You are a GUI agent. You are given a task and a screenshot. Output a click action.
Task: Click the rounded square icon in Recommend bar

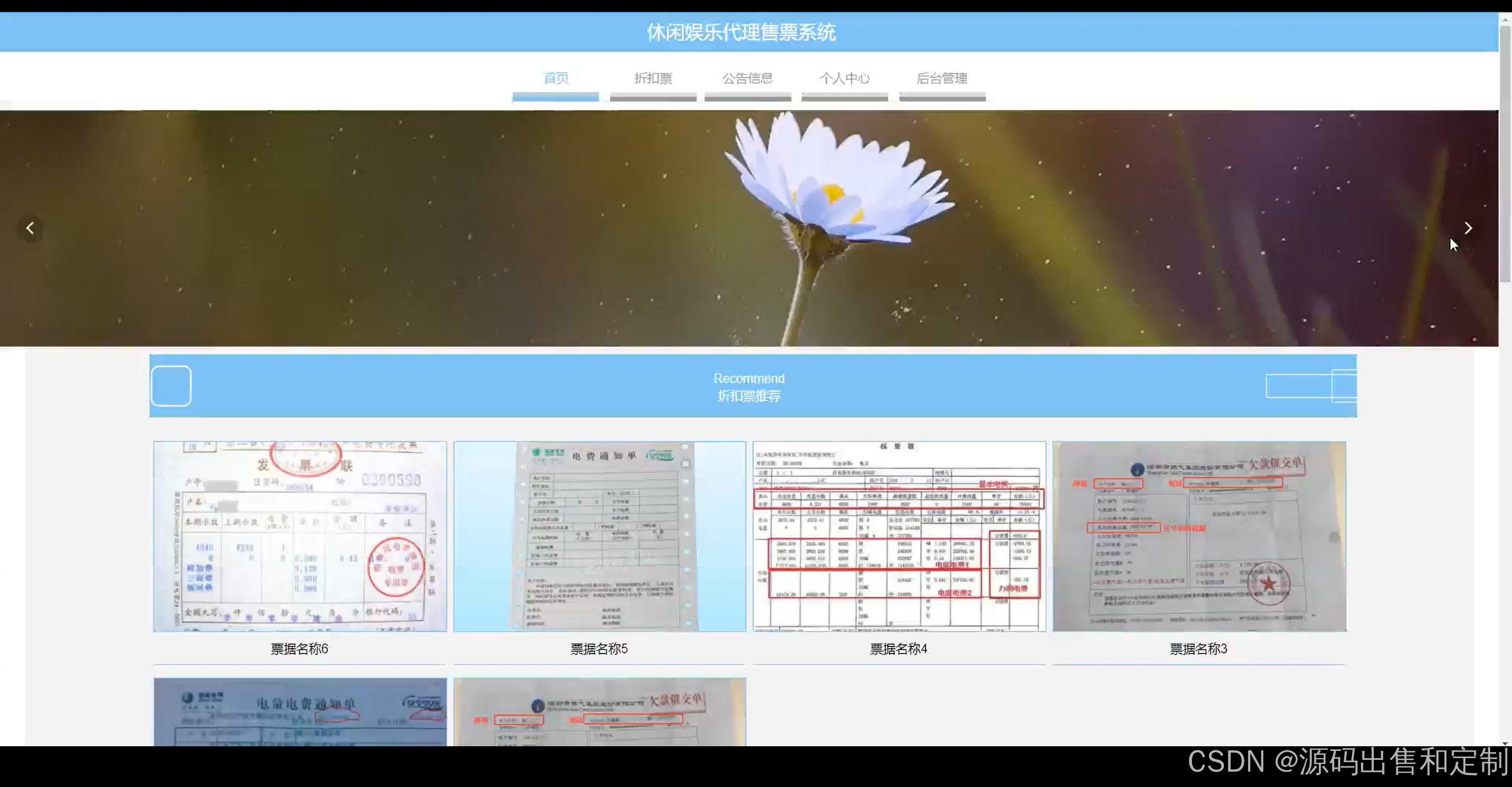coord(171,386)
